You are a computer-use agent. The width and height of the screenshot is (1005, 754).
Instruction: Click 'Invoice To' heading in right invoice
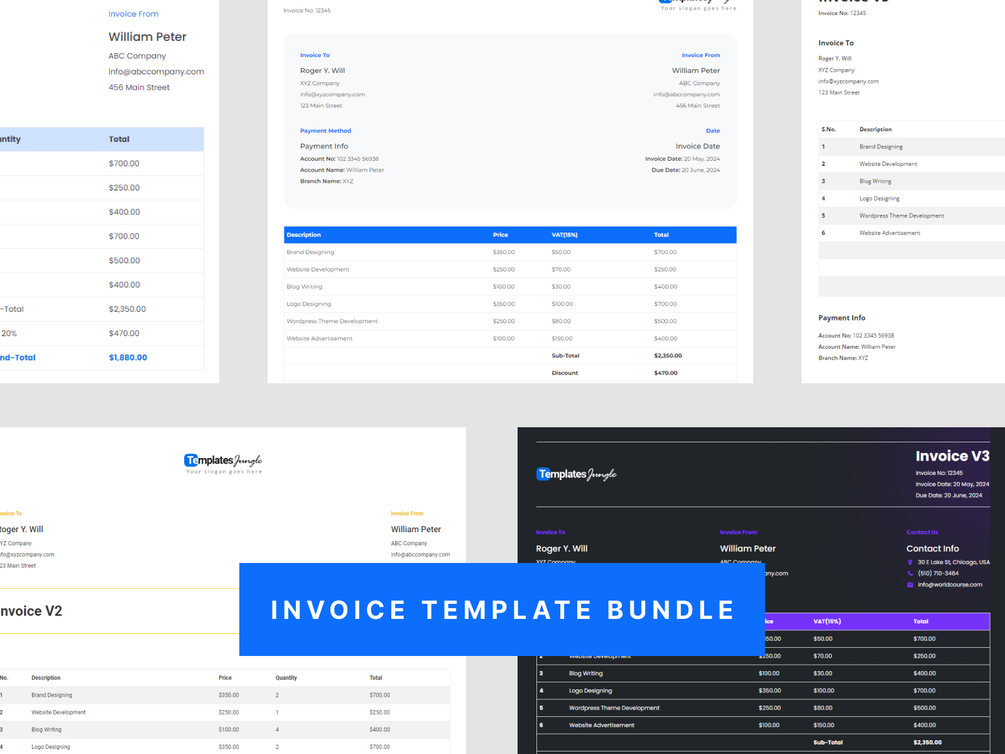pos(836,43)
